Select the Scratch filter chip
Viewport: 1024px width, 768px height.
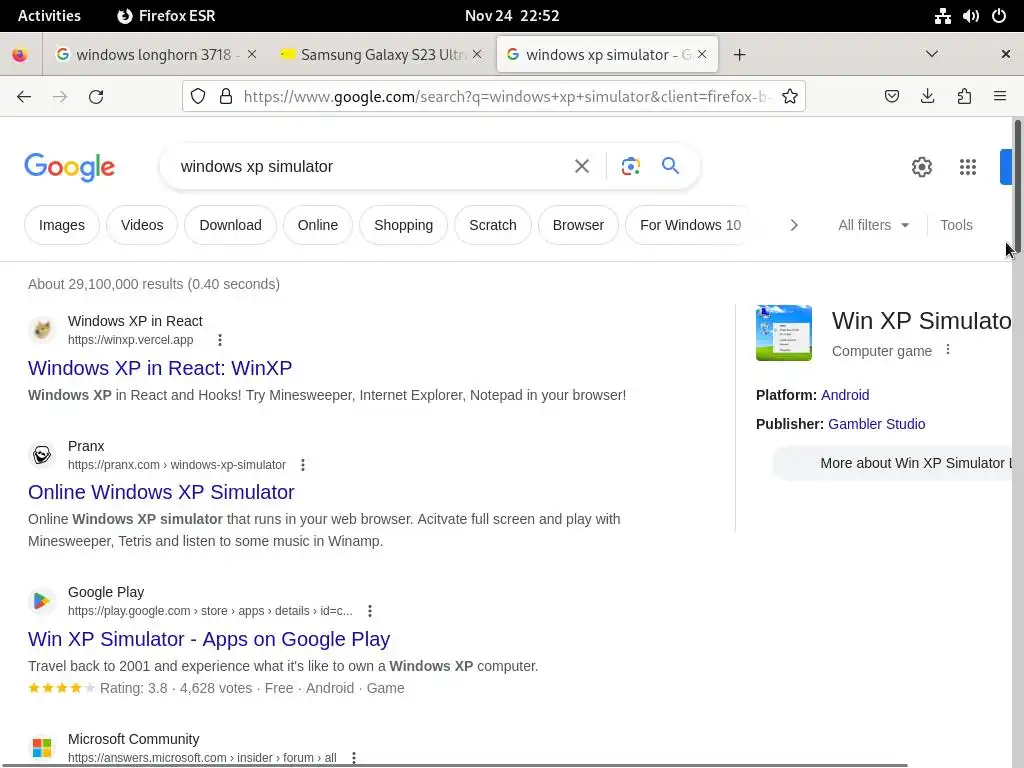(x=492, y=225)
